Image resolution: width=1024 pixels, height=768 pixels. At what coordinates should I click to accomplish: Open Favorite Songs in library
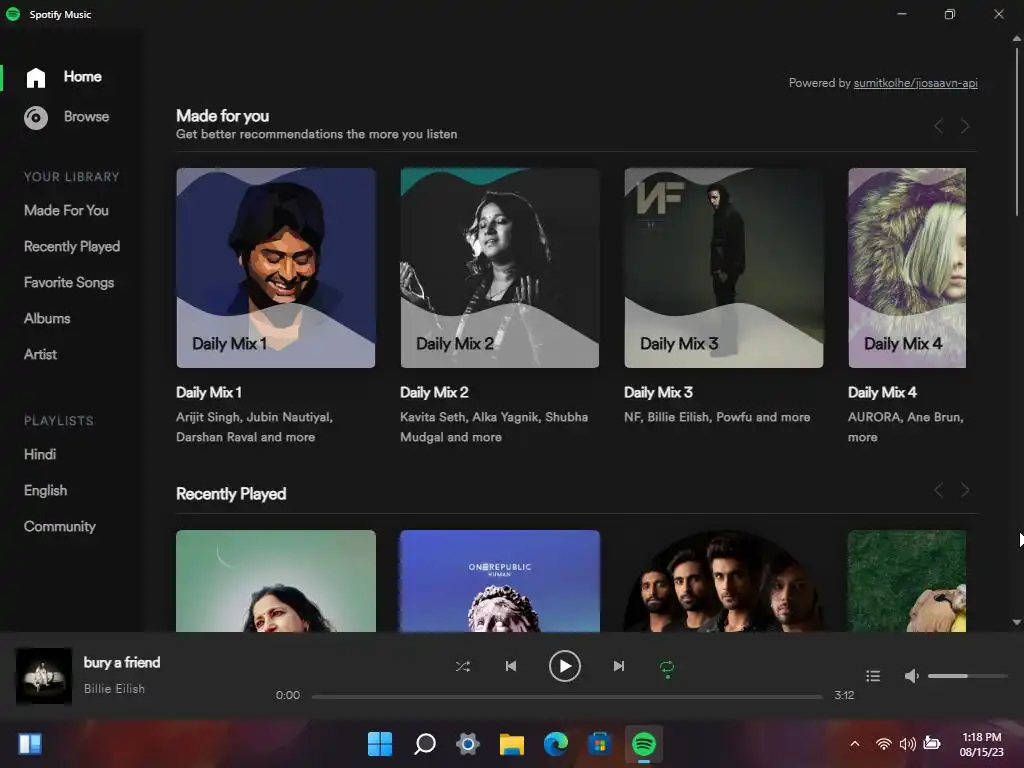pos(69,282)
